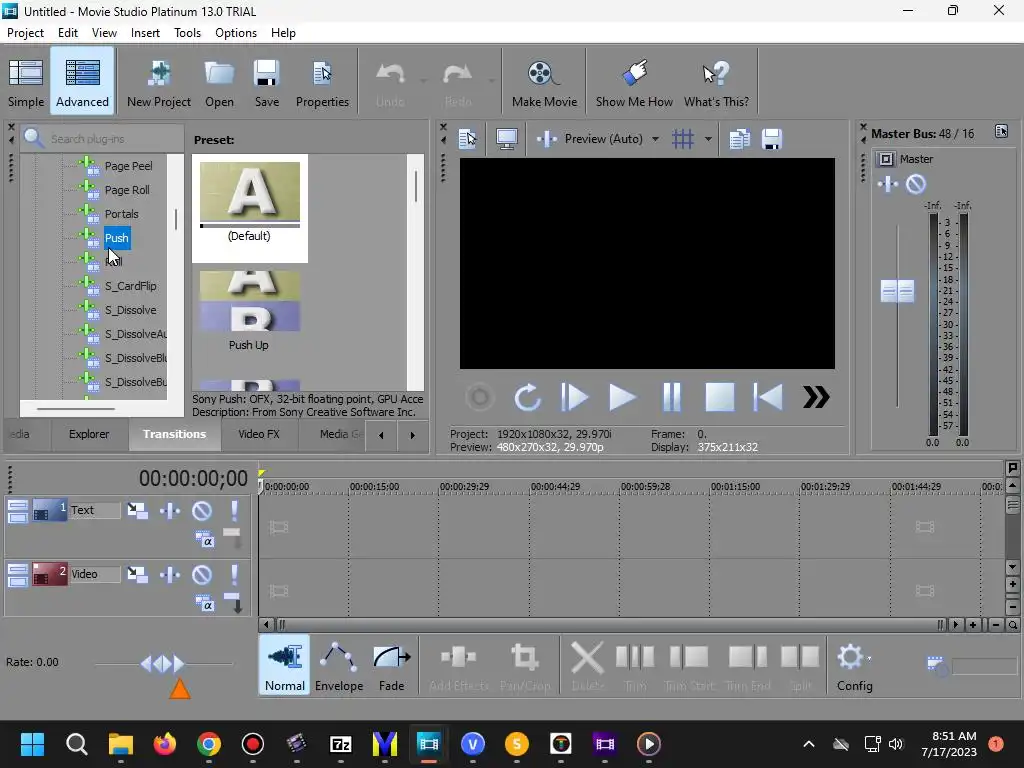Open video output FX in preview
The image size is (1024, 768).
547,139
